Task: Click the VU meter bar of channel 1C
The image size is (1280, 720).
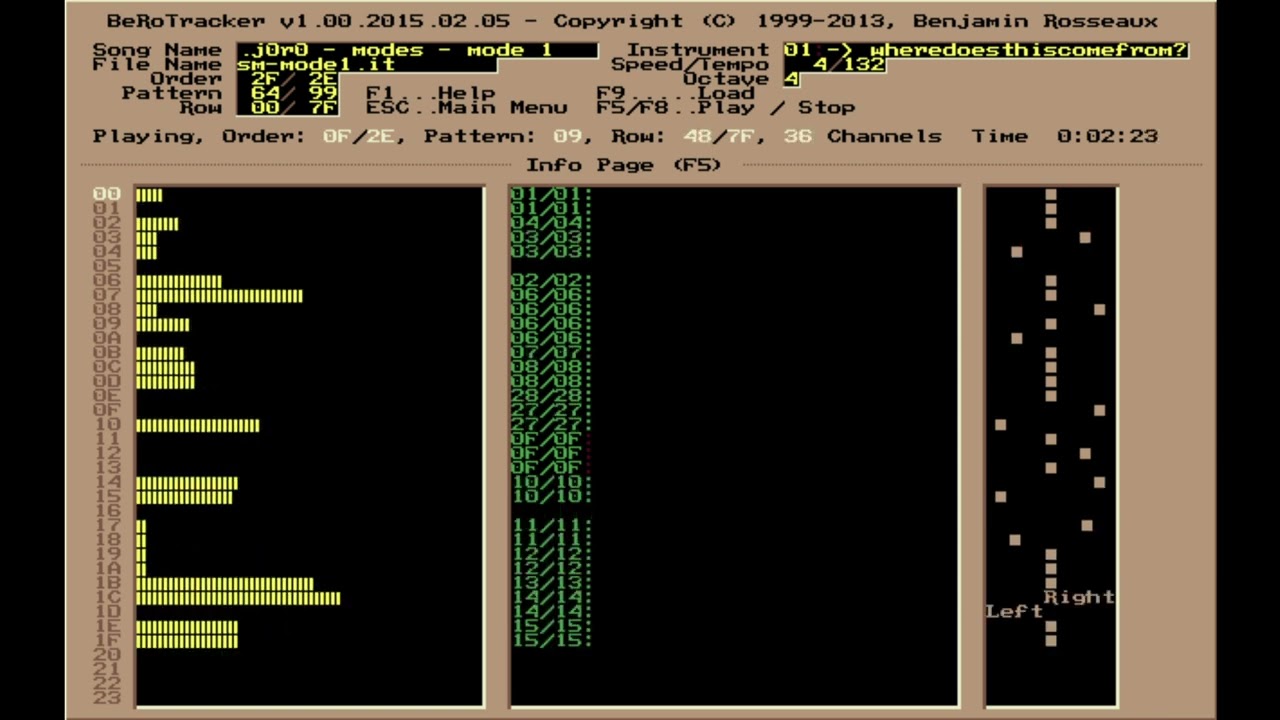Action: point(238,598)
